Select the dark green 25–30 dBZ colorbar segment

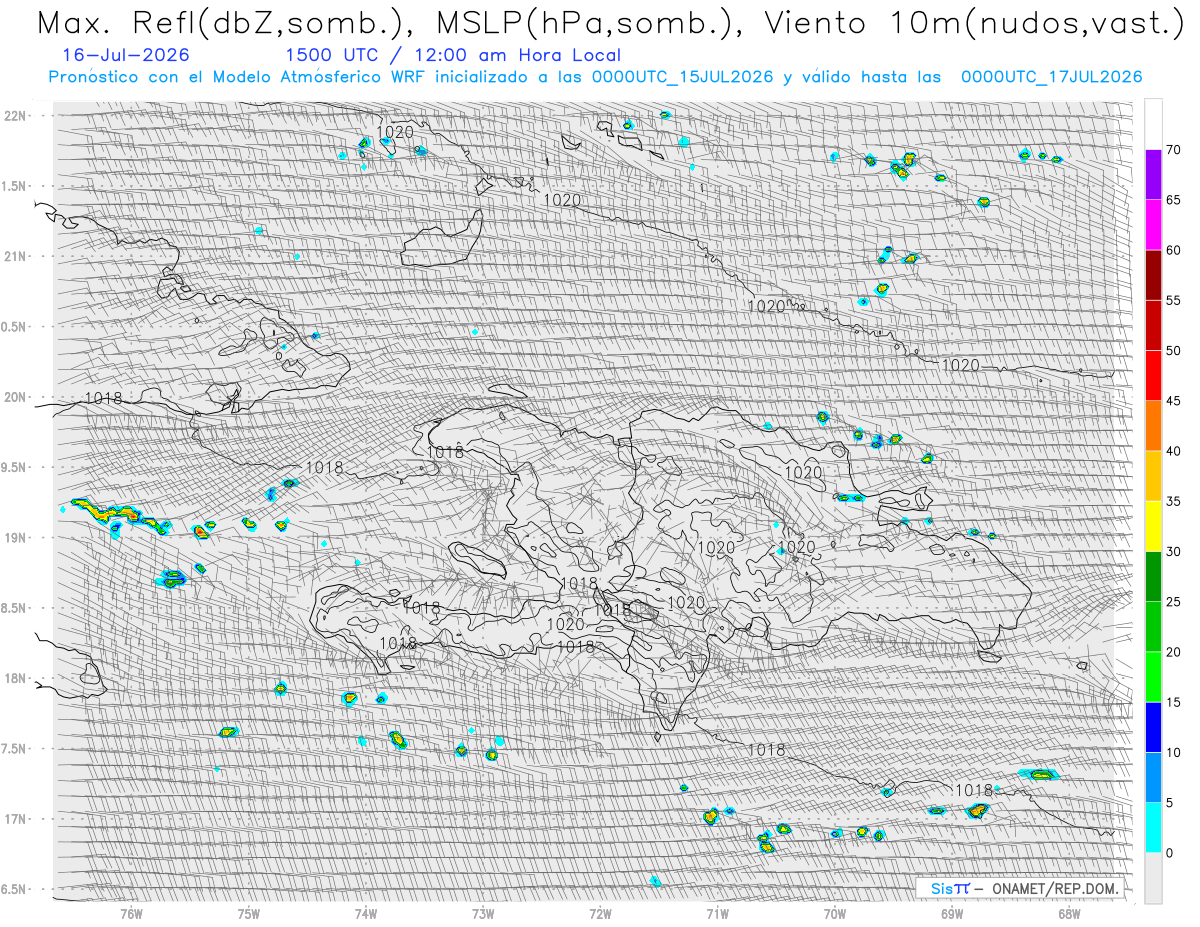[x=1153, y=576]
